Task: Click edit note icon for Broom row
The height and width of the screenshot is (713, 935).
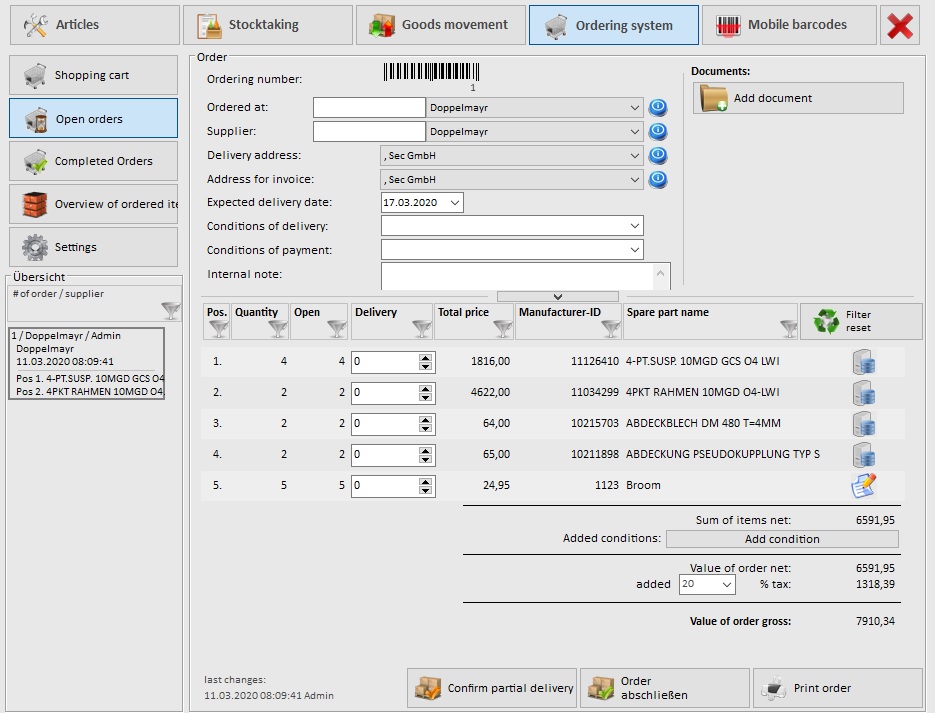Action: point(863,486)
